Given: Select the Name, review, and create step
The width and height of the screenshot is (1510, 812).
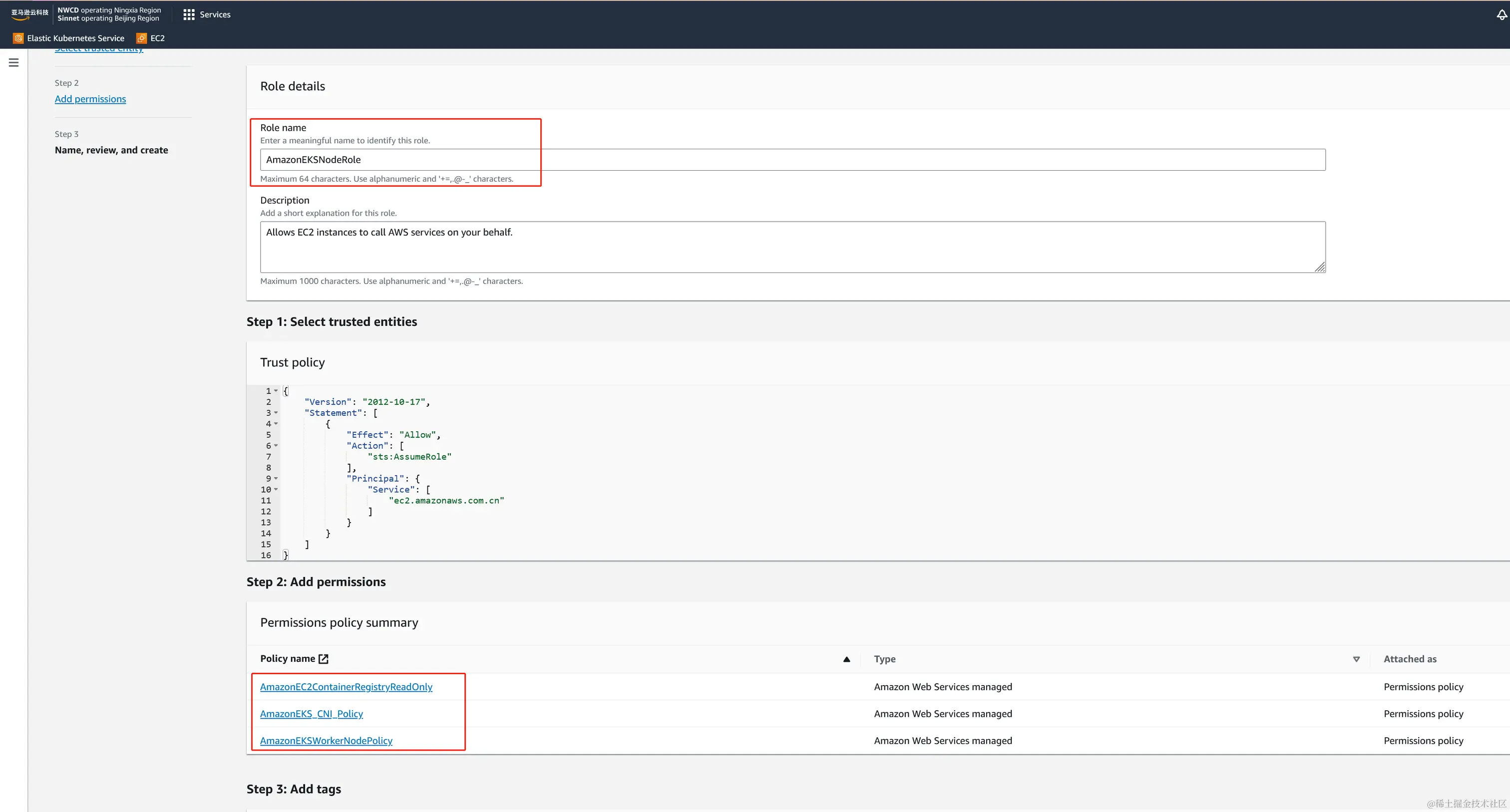Looking at the screenshot, I should coord(111,150).
